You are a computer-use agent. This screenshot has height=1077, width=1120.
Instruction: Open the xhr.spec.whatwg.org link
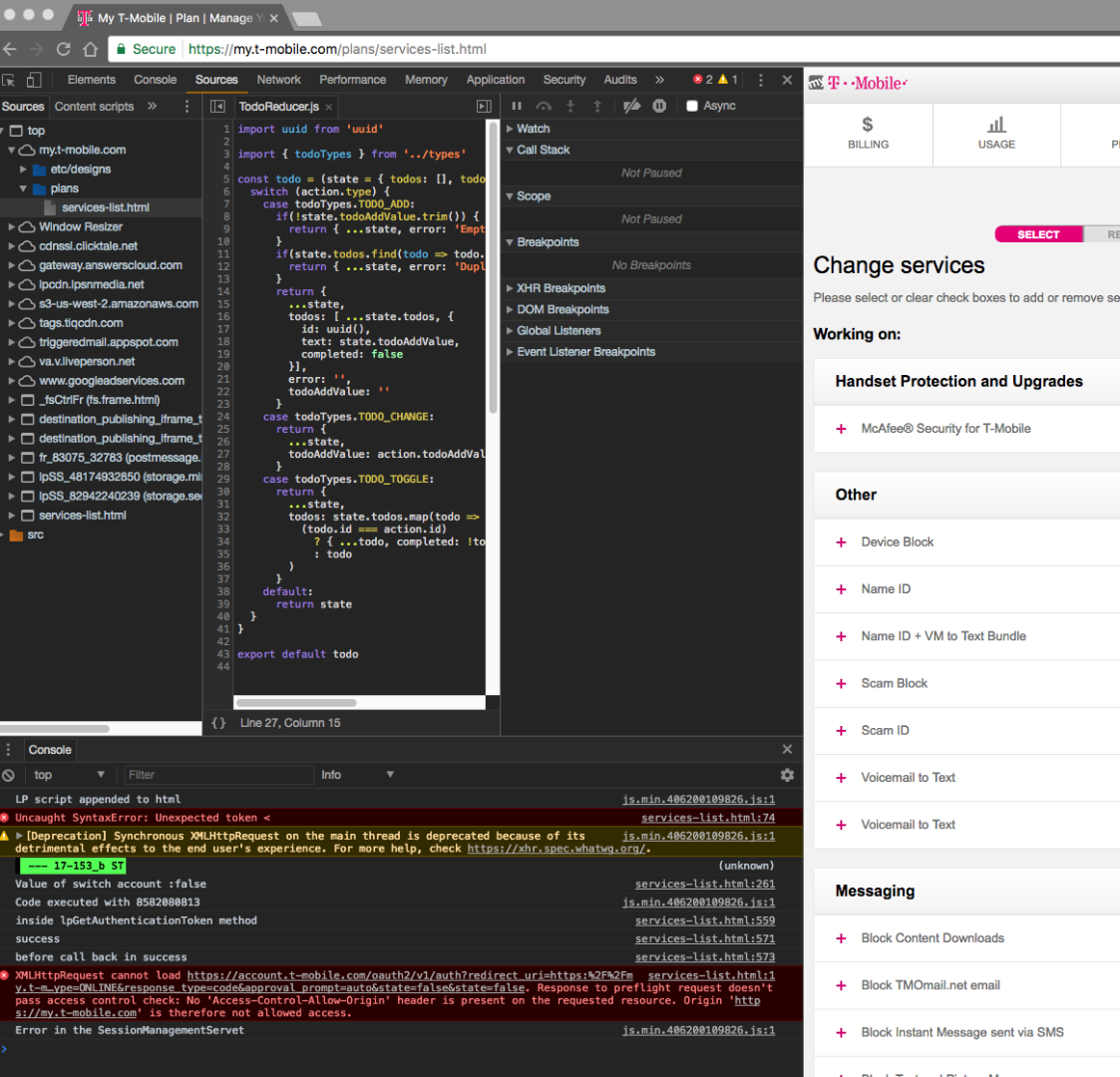(558, 849)
